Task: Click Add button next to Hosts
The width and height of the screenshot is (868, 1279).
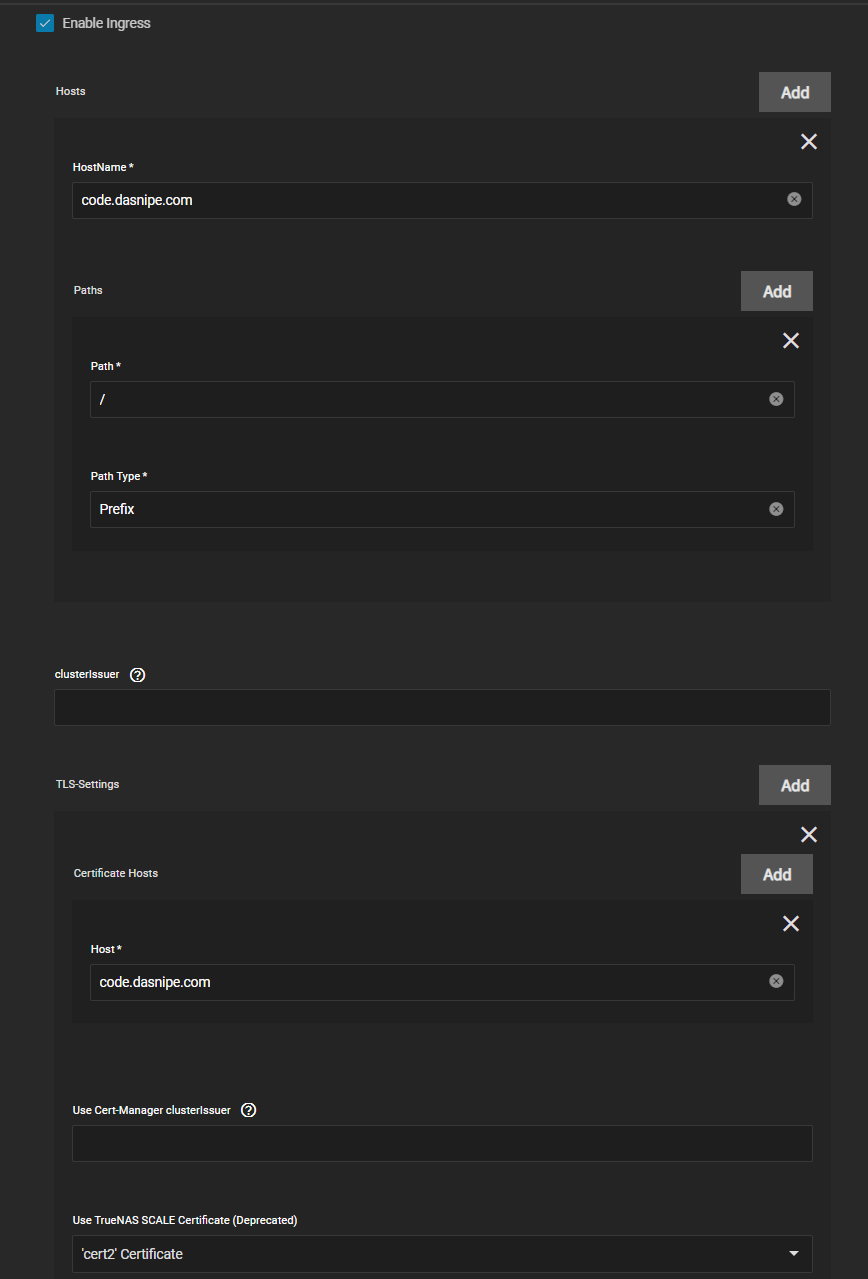Action: (x=794, y=92)
